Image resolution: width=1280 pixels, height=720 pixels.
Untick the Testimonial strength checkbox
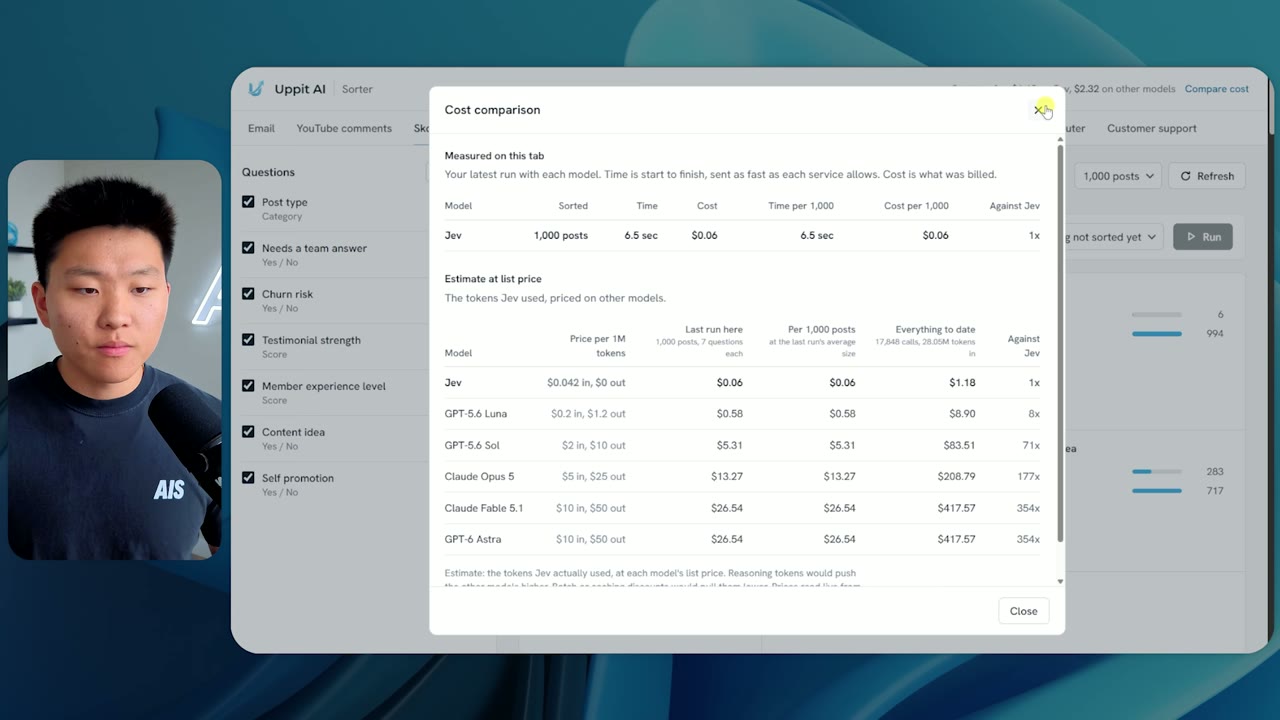coord(248,340)
